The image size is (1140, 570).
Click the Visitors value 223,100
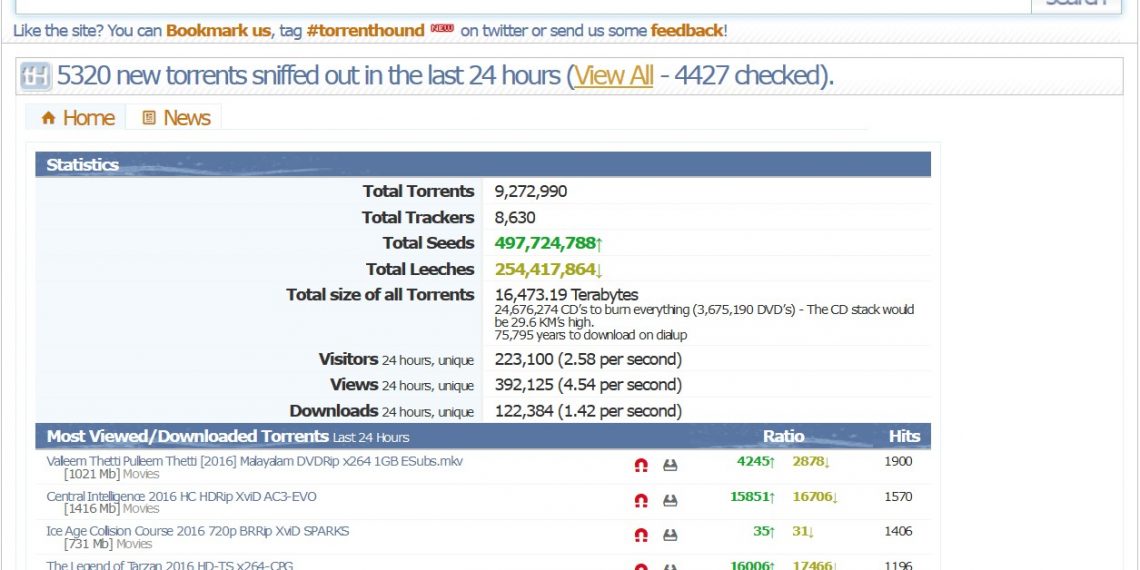pyautogui.click(x=588, y=359)
